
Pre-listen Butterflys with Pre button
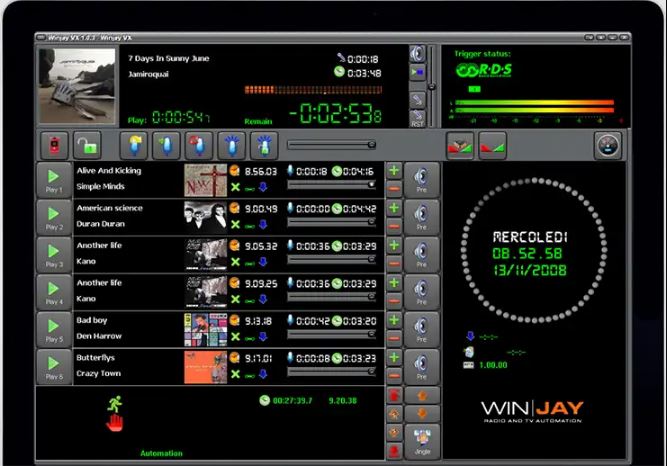(x=421, y=367)
